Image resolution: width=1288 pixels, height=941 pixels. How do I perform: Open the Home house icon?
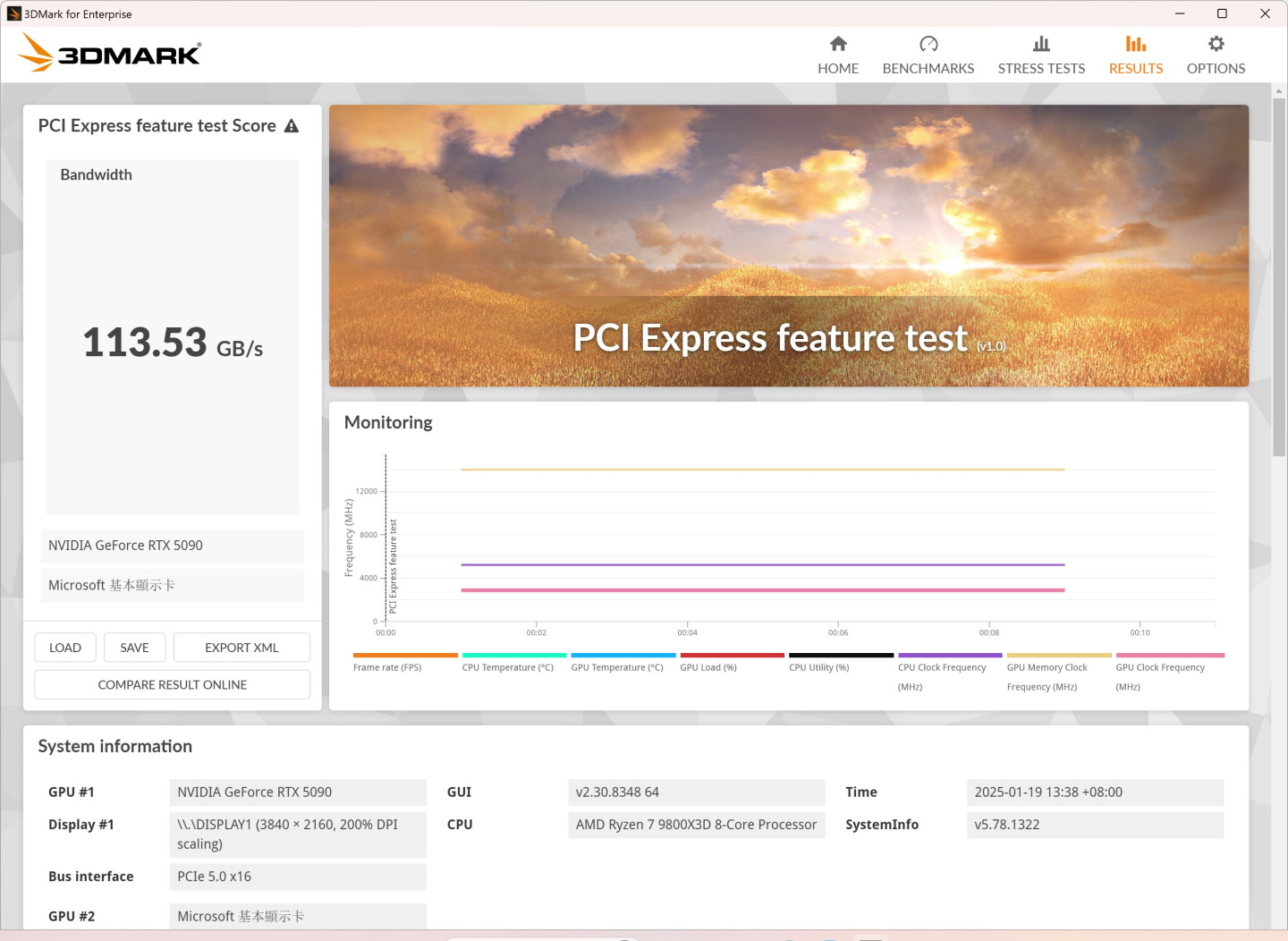pos(838,44)
